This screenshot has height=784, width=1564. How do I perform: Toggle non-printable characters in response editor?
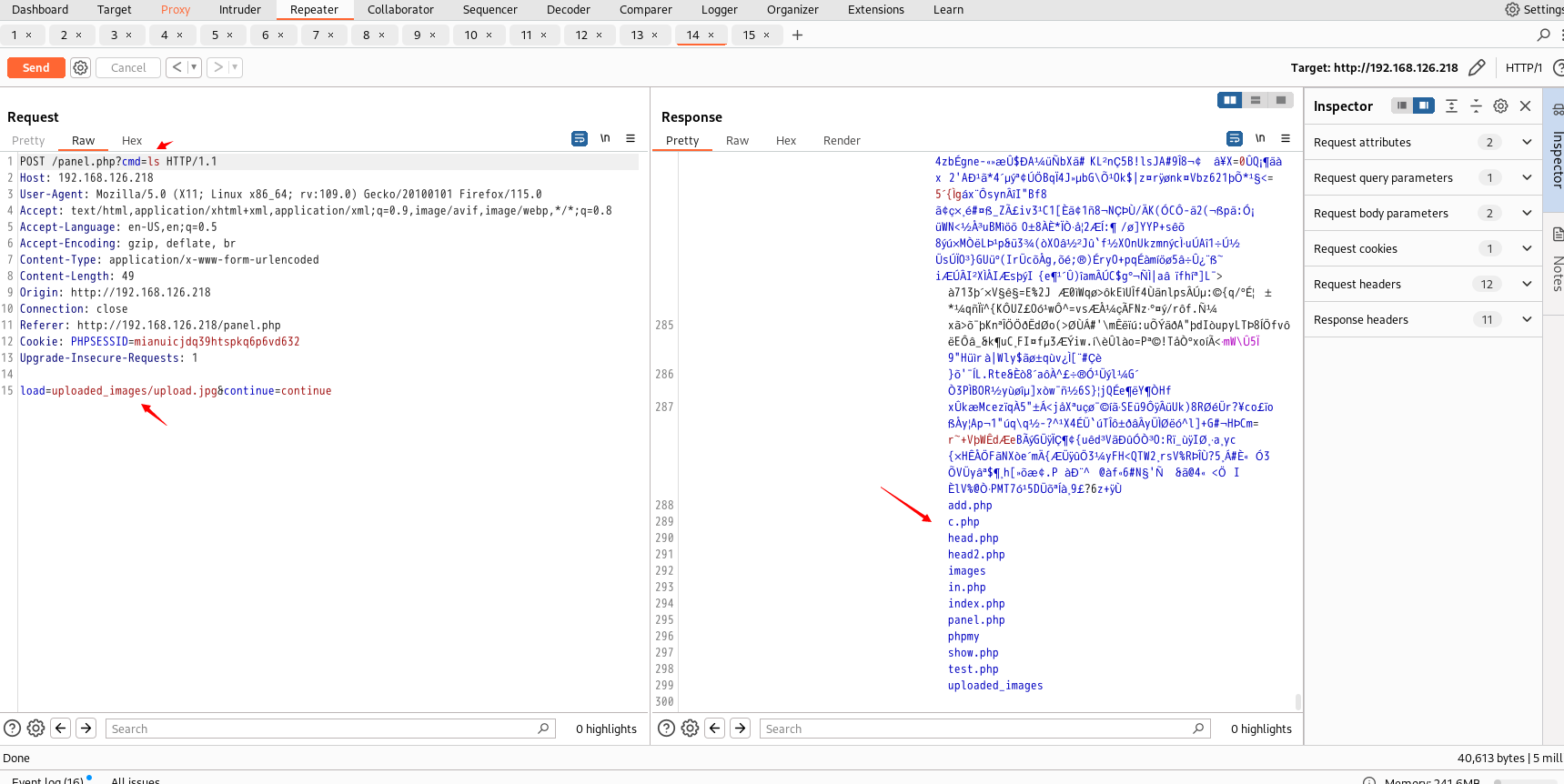coord(1260,138)
